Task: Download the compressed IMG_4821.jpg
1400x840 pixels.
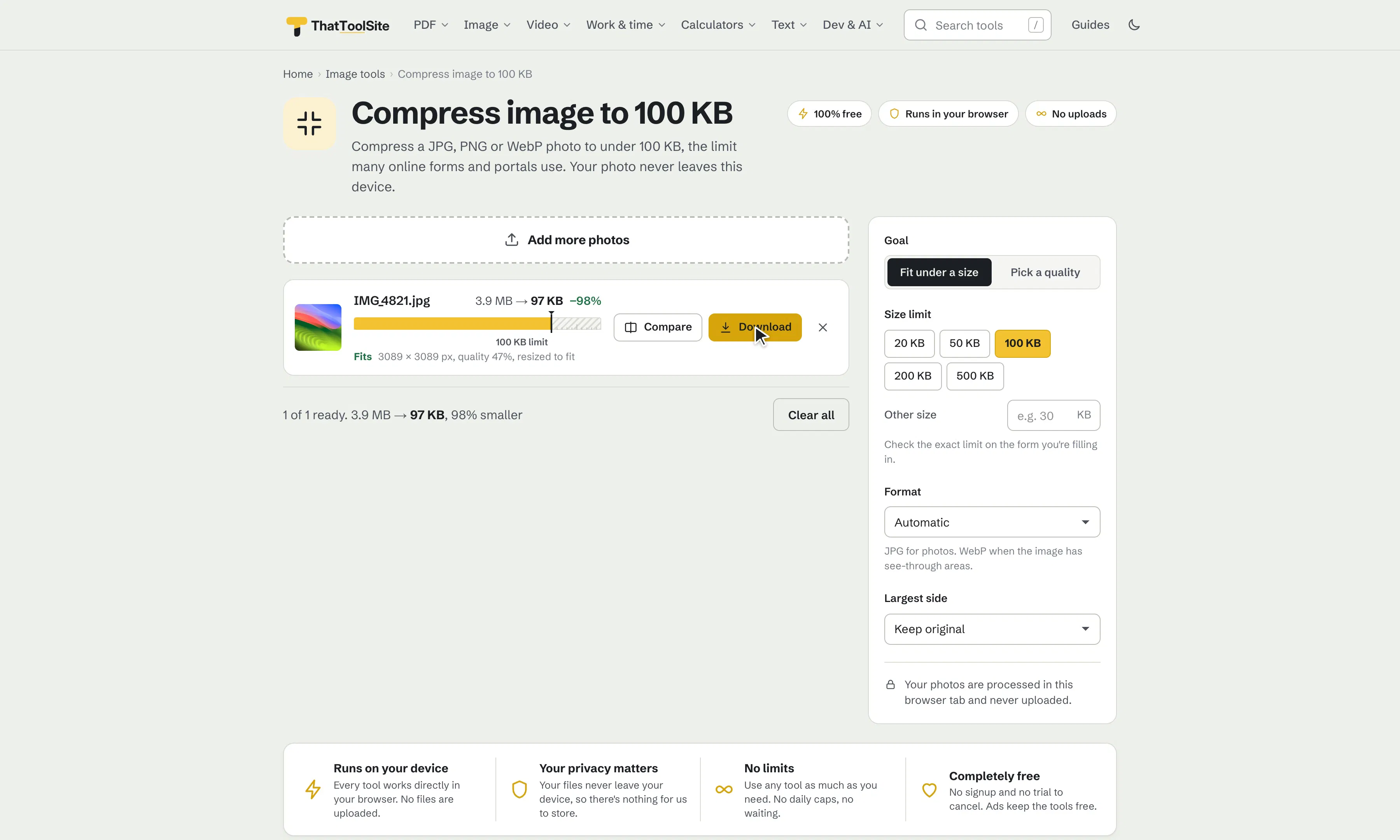Action: click(755, 327)
